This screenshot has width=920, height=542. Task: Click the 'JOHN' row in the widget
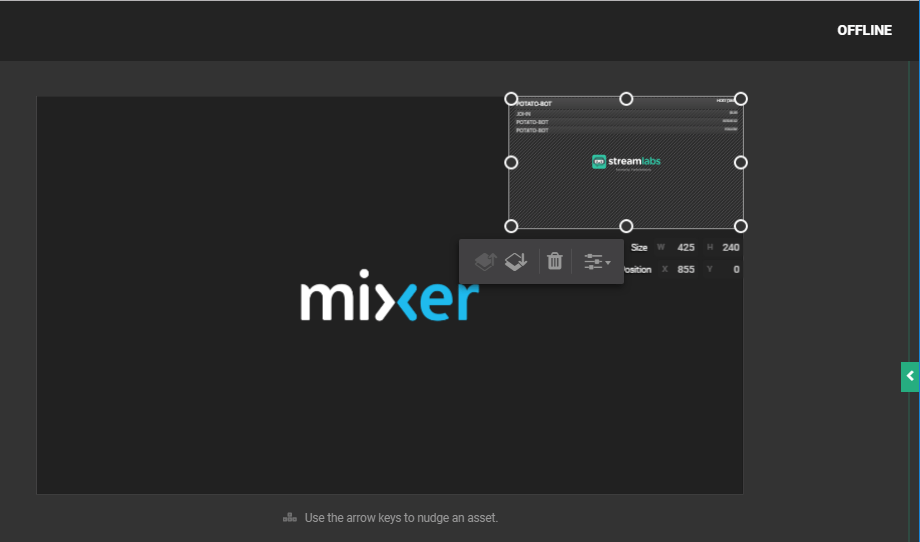[626, 113]
